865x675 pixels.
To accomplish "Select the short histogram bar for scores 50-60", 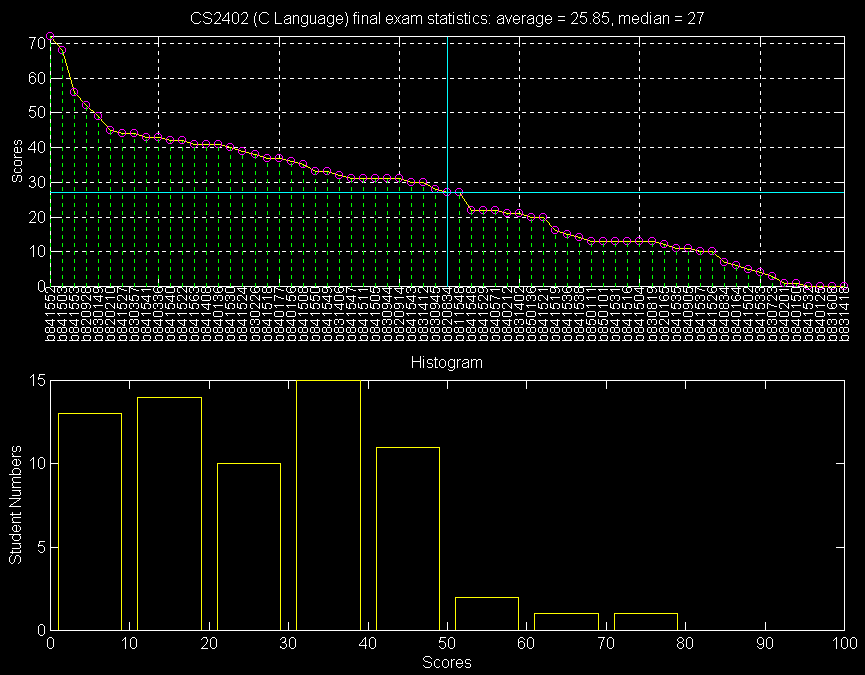I will (x=487, y=613).
